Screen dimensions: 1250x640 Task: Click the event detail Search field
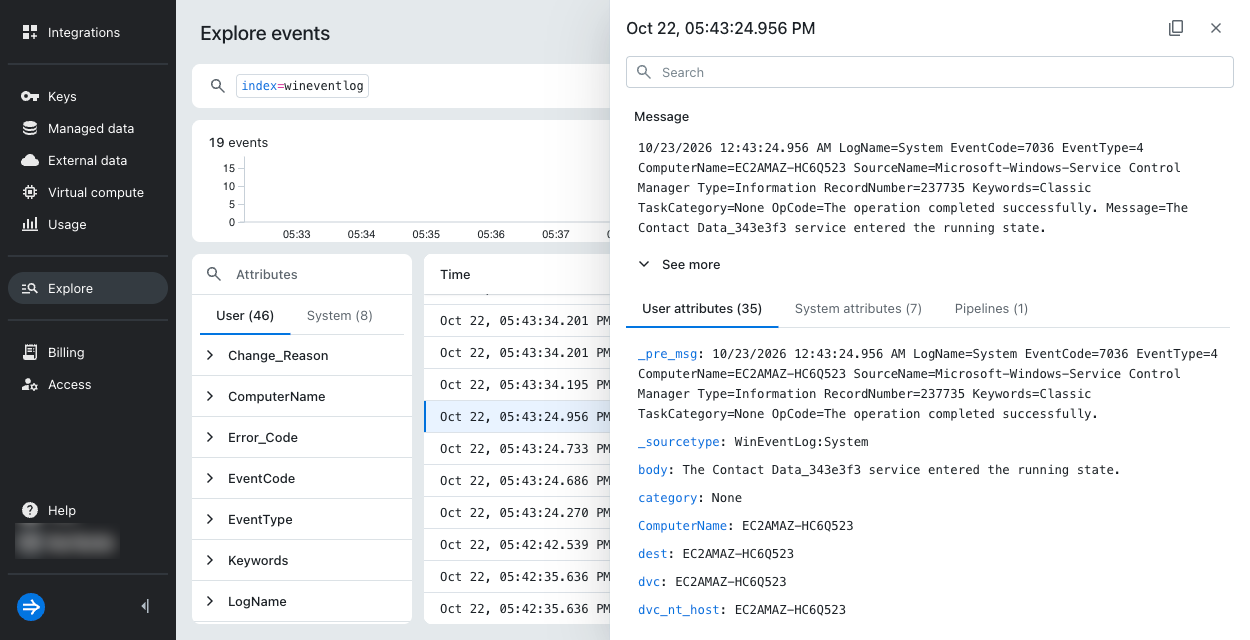tap(930, 72)
